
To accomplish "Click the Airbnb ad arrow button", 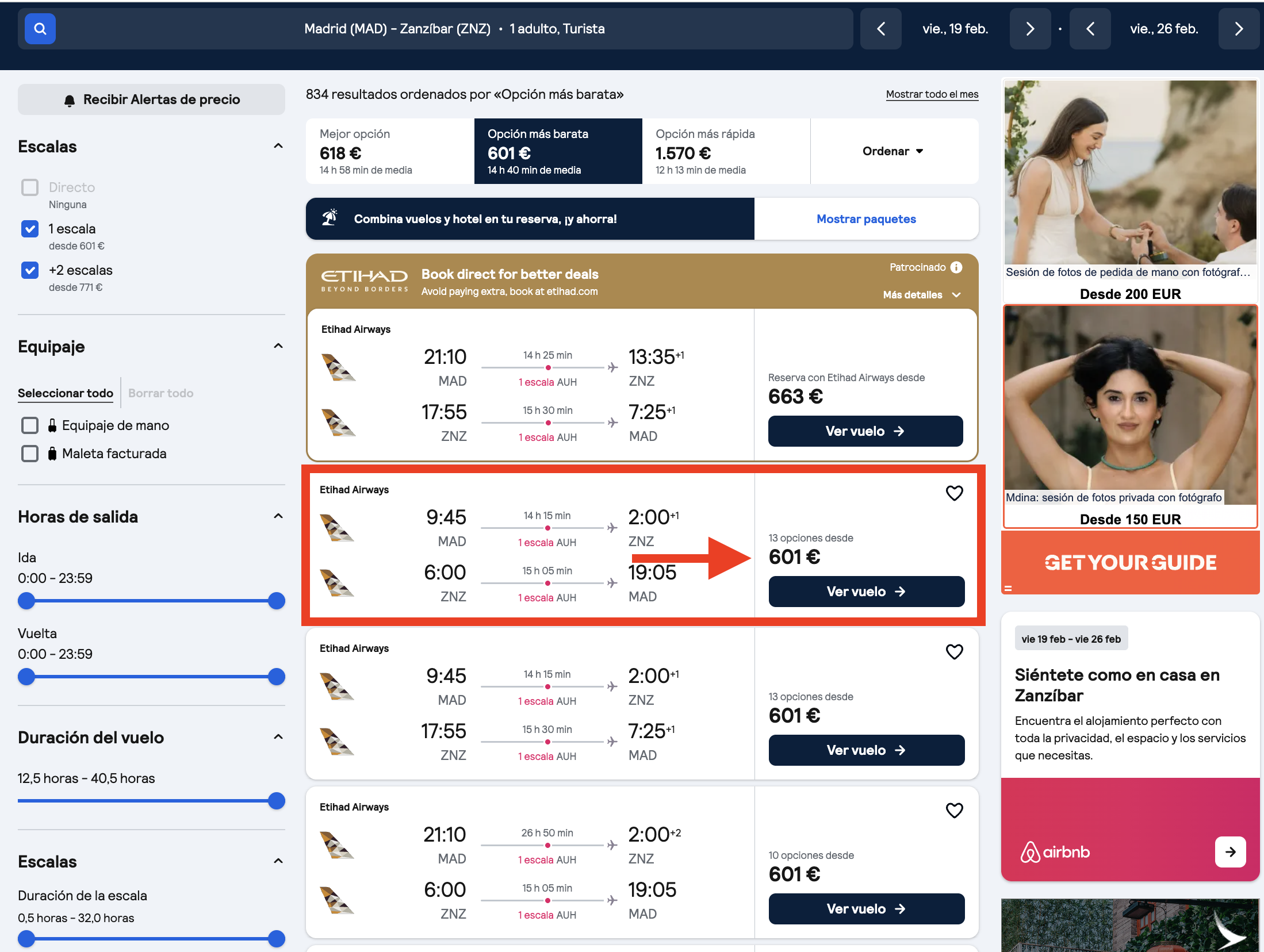I will (x=1230, y=852).
